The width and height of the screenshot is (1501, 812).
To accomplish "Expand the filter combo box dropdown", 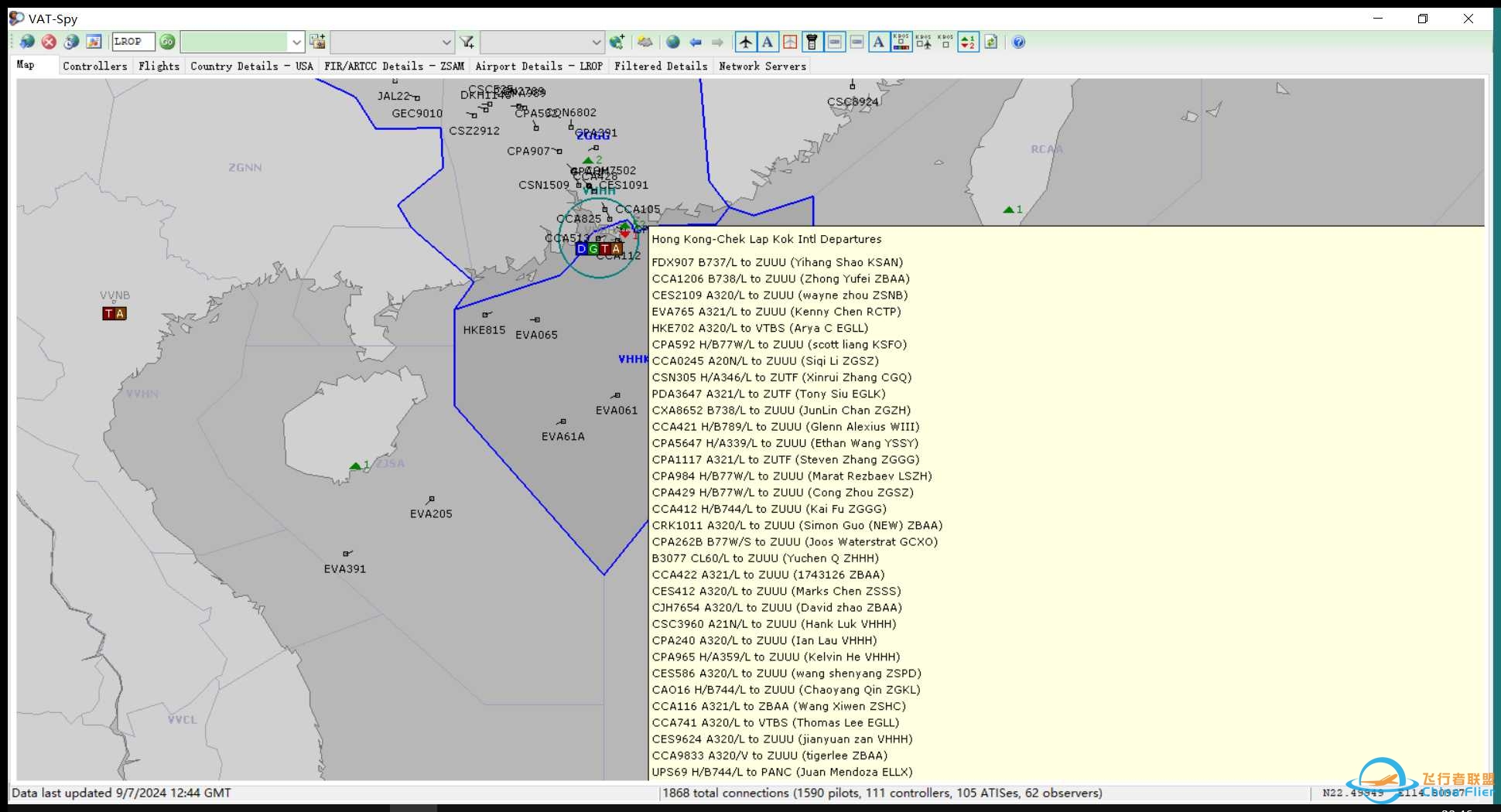I will click(596, 42).
